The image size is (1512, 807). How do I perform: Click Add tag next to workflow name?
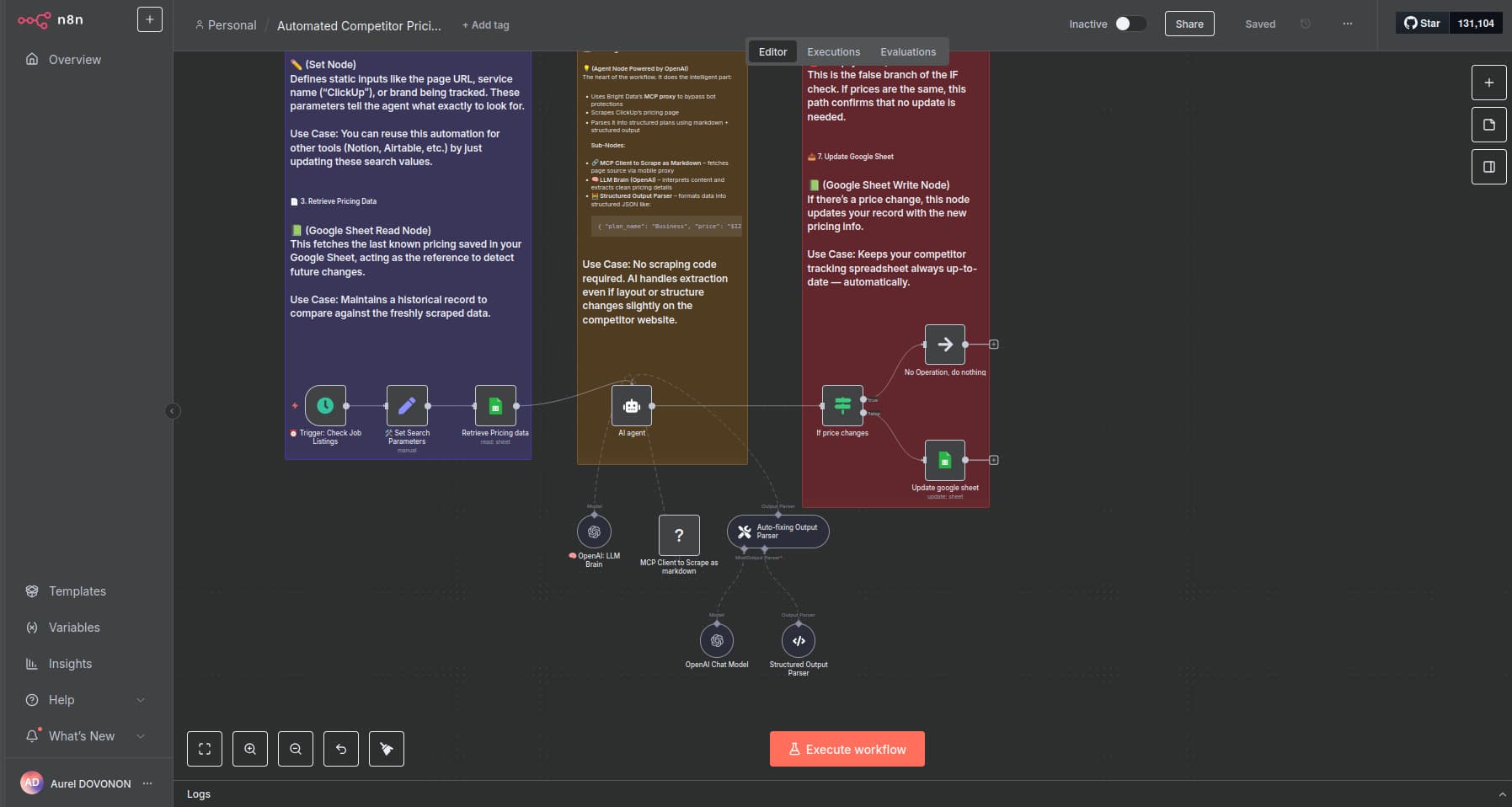coord(486,25)
